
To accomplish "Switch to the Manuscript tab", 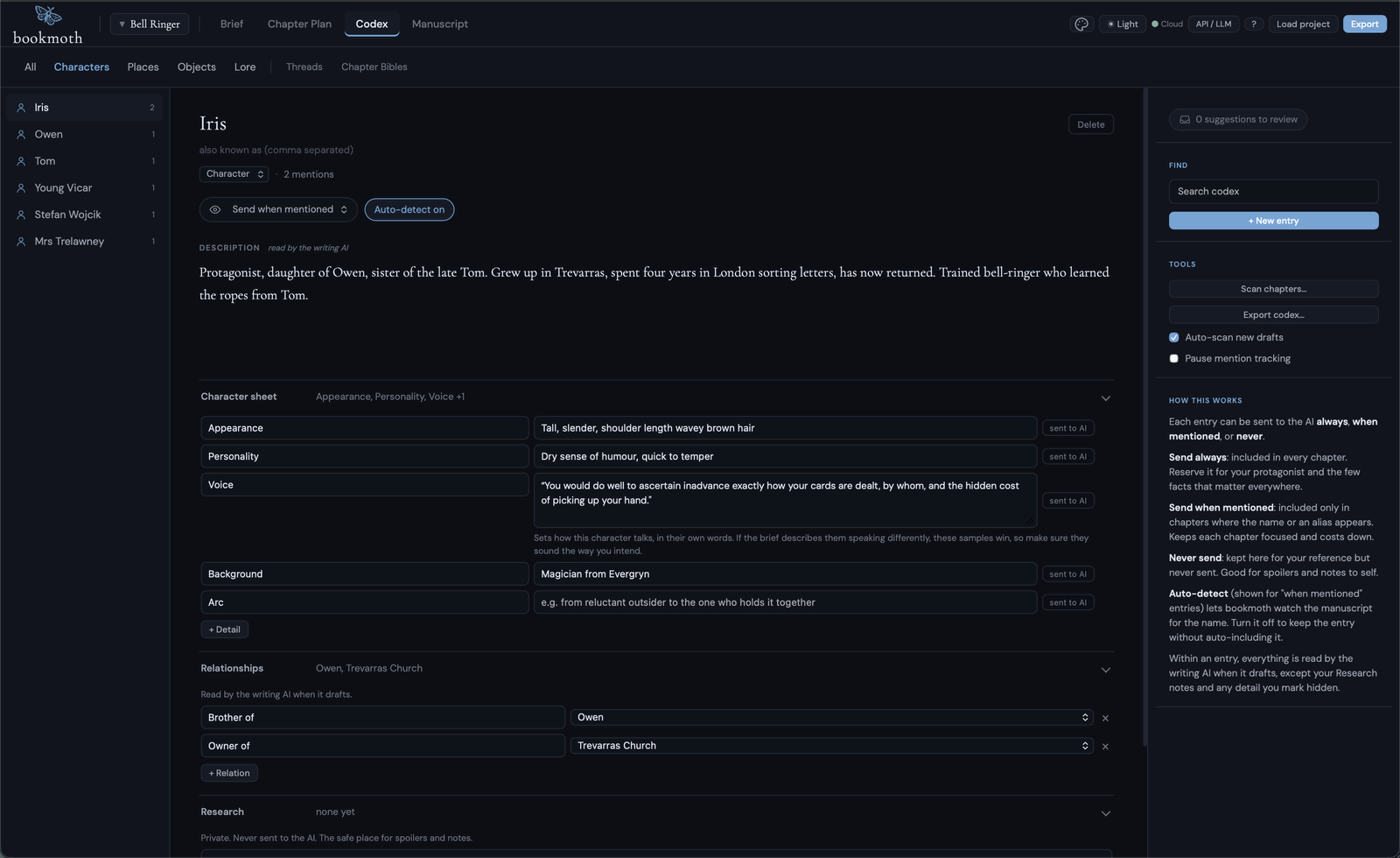I will point(440,25).
